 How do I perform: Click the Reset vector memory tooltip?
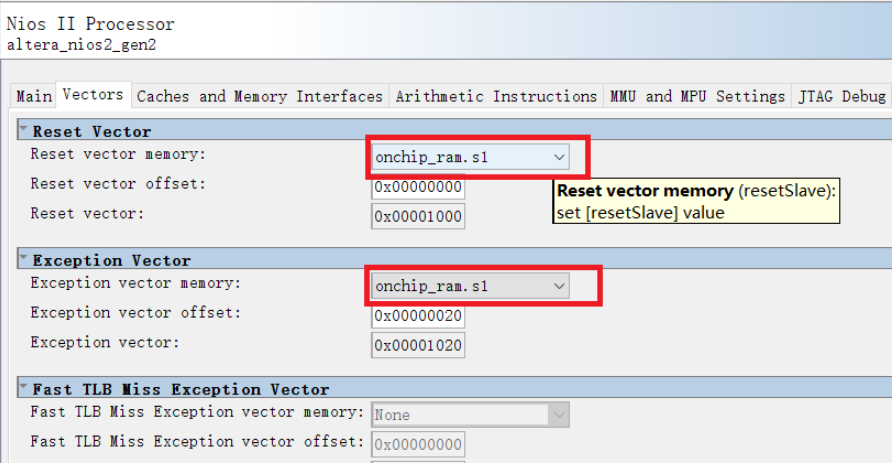(x=696, y=202)
